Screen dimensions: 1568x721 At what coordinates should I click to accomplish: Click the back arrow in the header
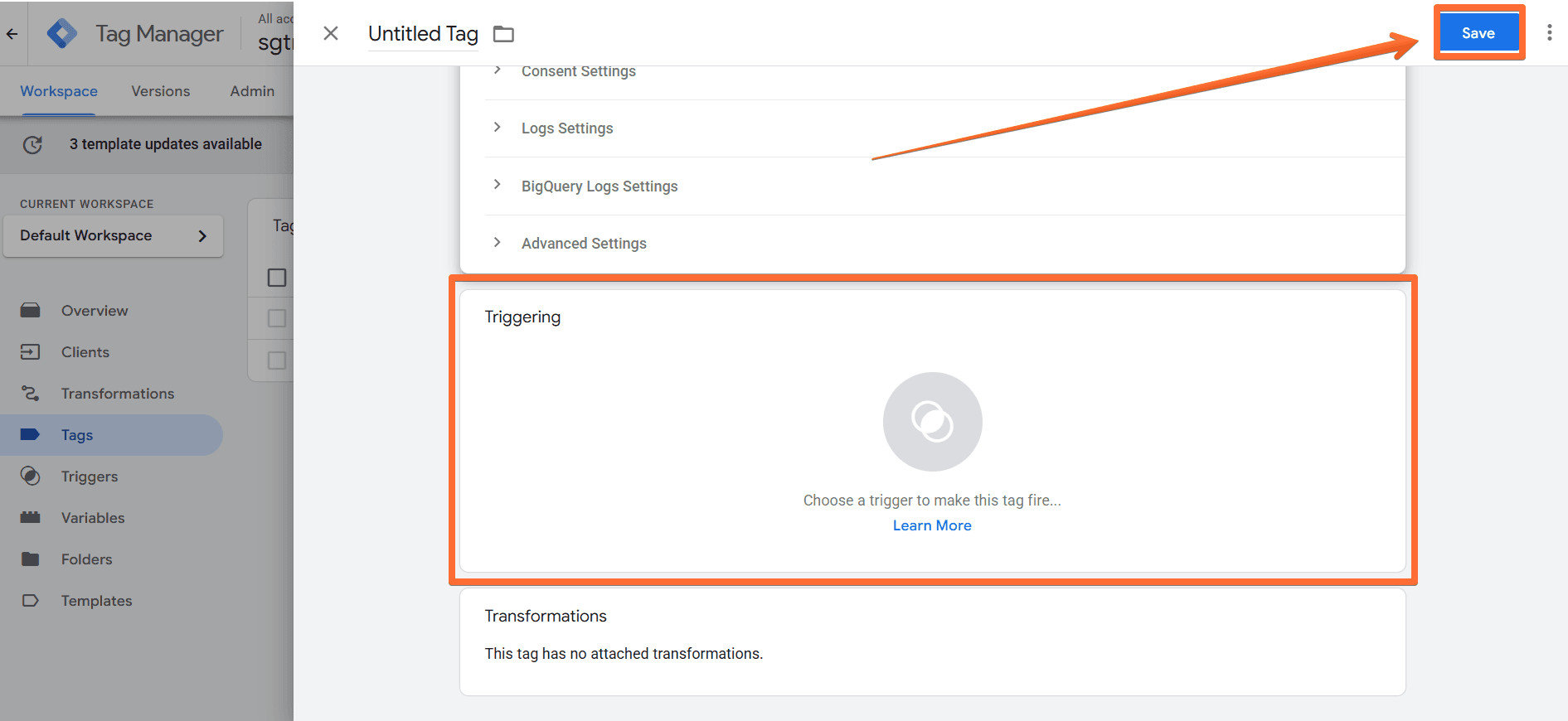click(12, 34)
